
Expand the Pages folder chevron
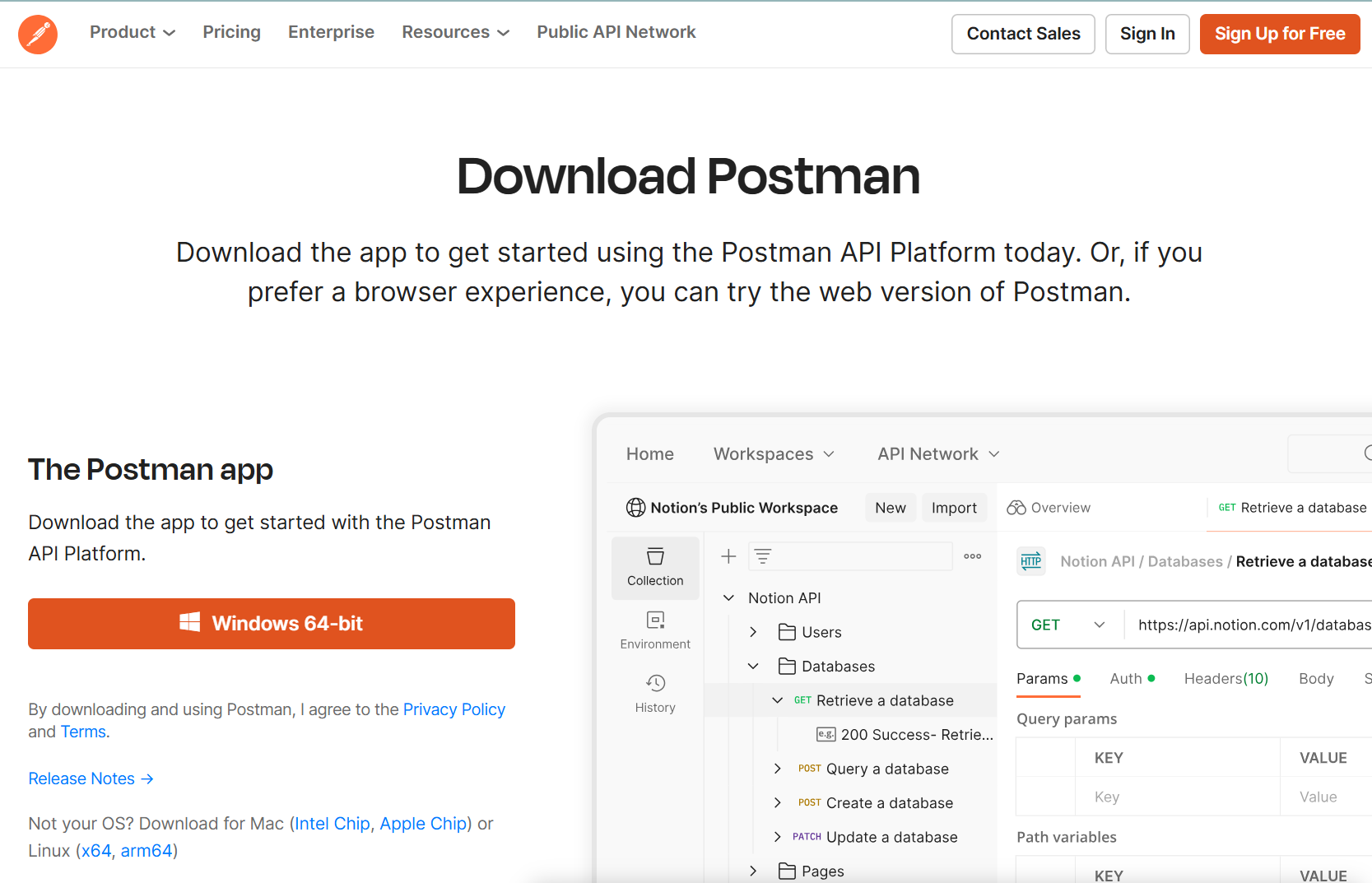click(753, 871)
